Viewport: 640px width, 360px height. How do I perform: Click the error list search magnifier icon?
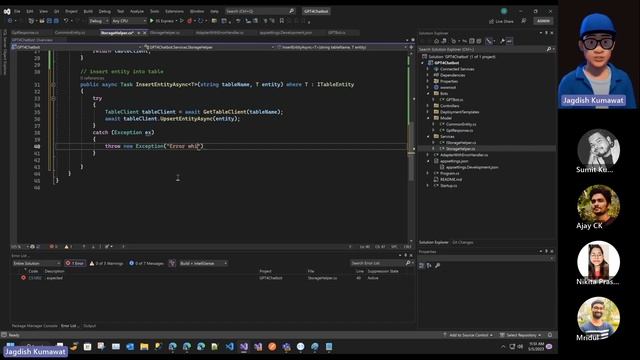tap(407, 263)
